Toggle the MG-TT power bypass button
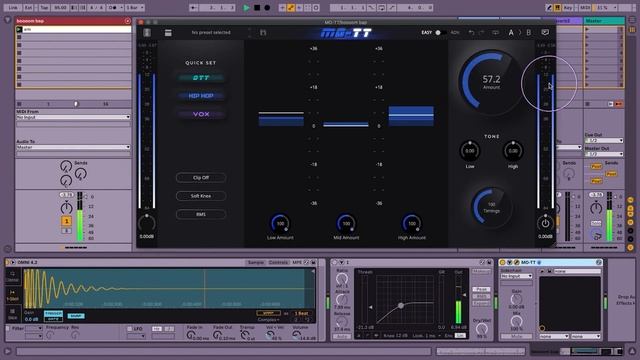Viewport: 640px width, 360px height. (x=545, y=223)
